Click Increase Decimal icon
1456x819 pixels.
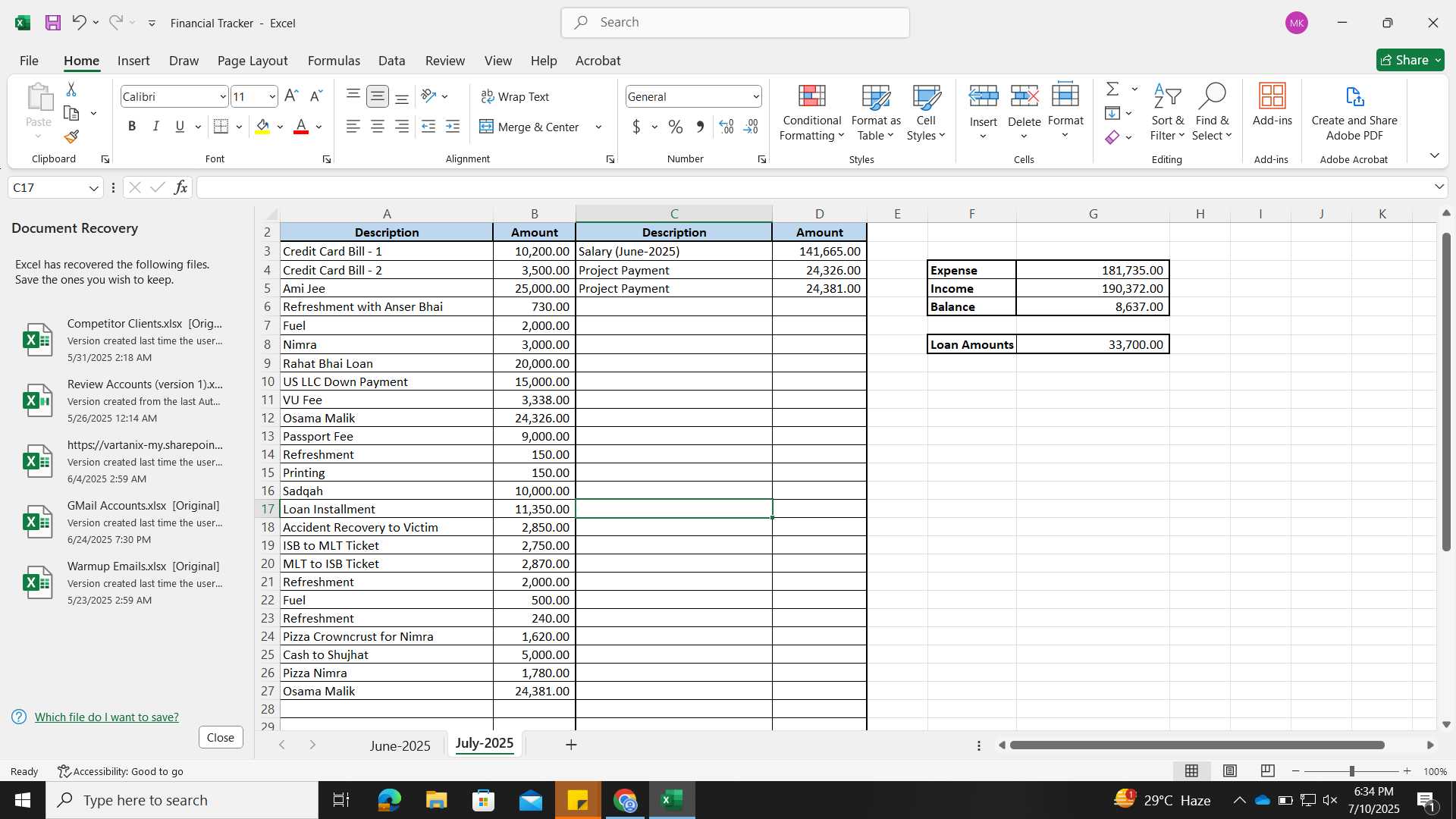[726, 127]
